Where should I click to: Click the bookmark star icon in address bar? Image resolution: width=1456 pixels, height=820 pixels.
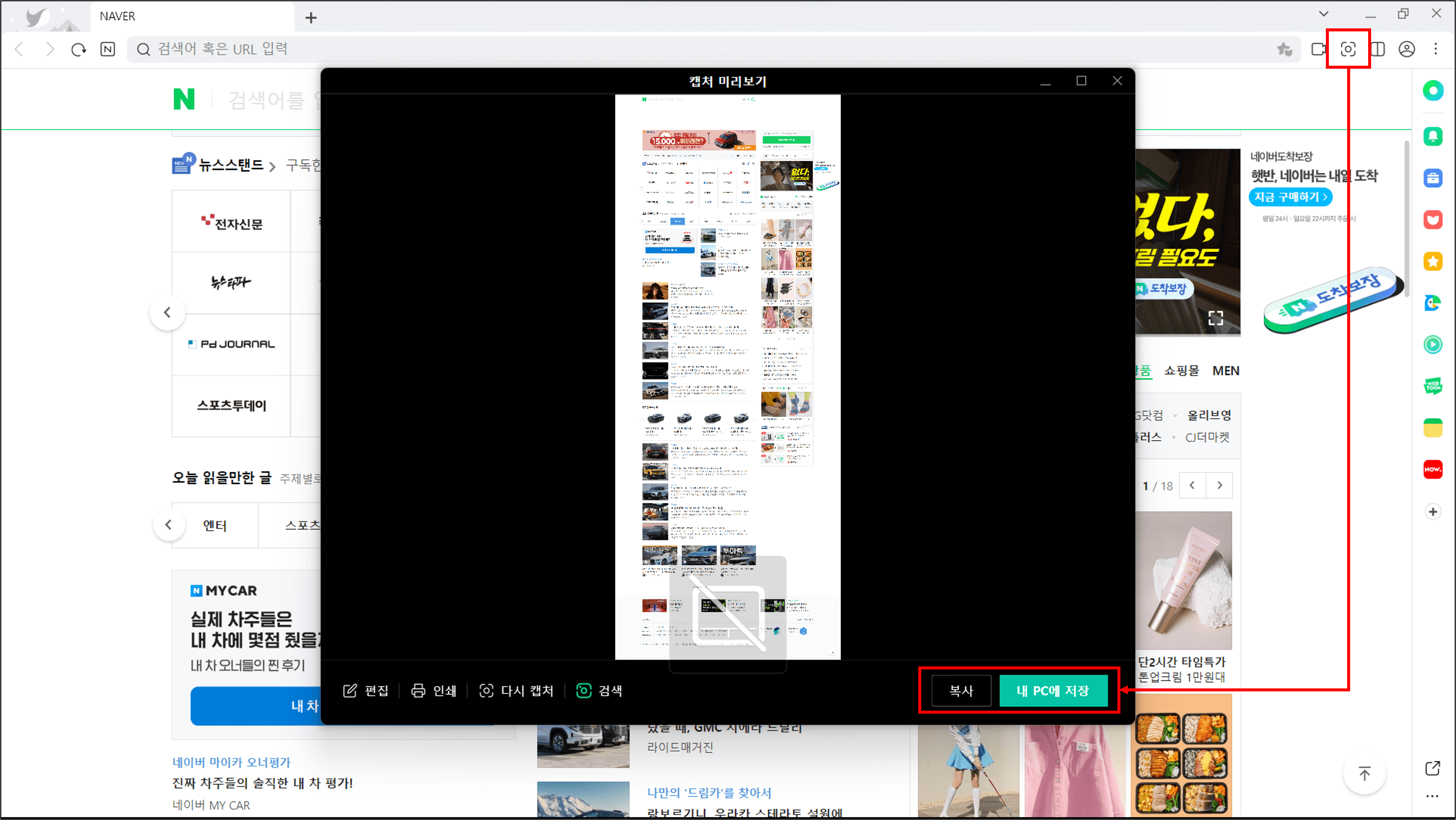tap(1284, 49)
